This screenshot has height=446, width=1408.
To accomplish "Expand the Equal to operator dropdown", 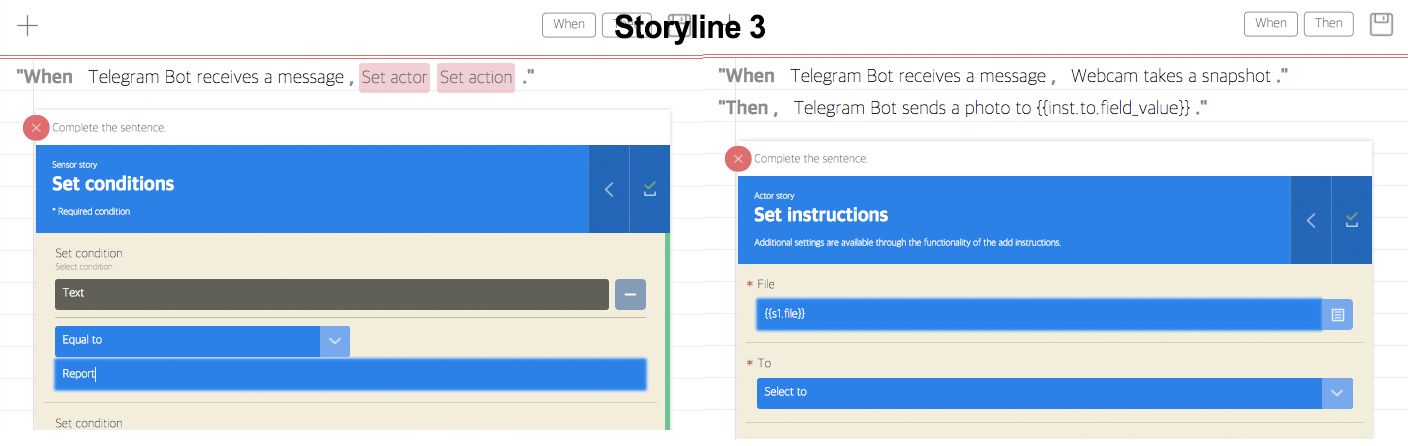I will (x=335, y=341).
